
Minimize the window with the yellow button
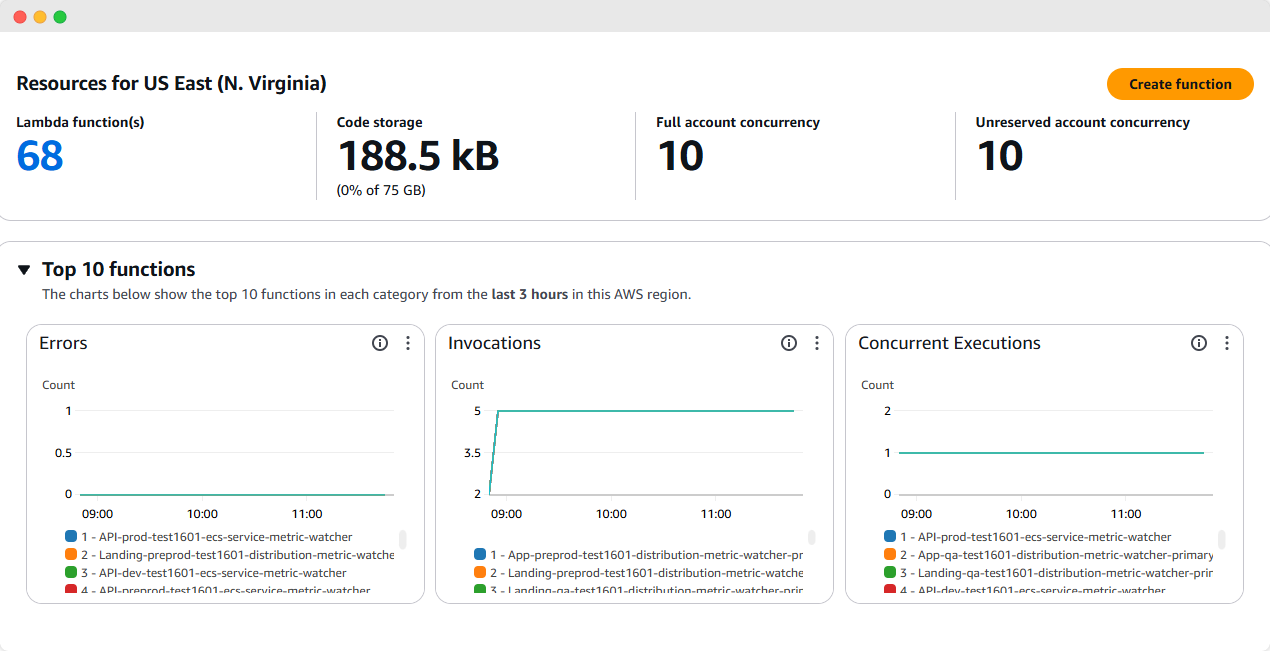[x=40, y=17]
